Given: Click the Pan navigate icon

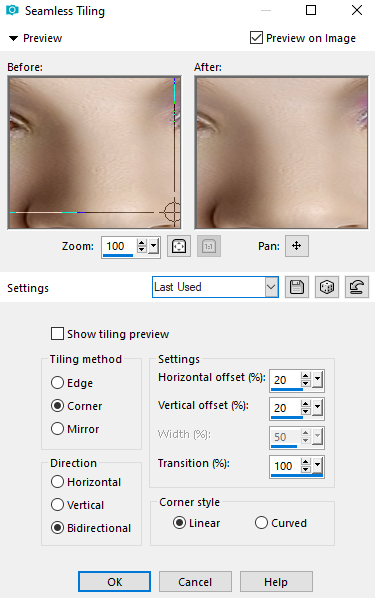Looking at the screenshot, I should (296, 246).
